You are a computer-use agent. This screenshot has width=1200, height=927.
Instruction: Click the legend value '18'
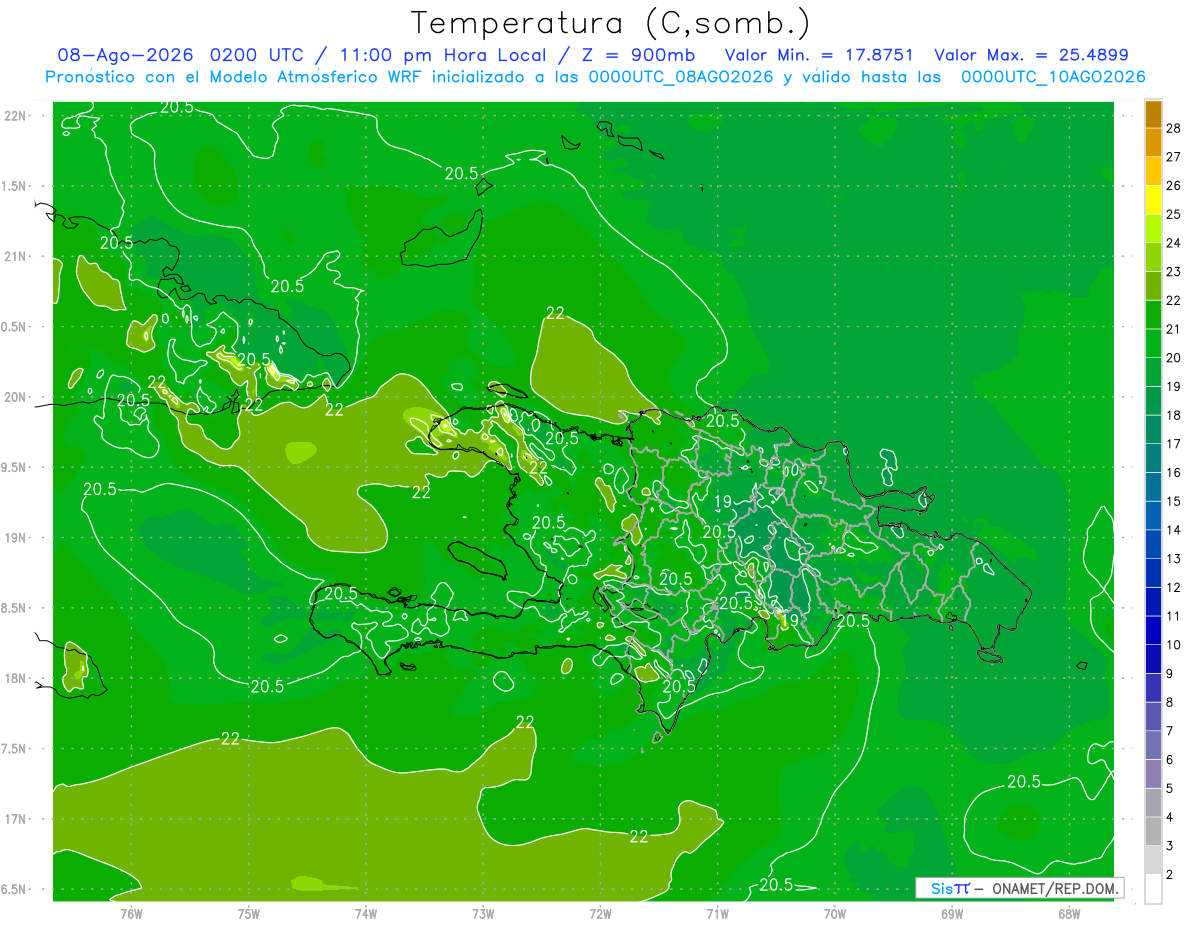pos(1174,415)
